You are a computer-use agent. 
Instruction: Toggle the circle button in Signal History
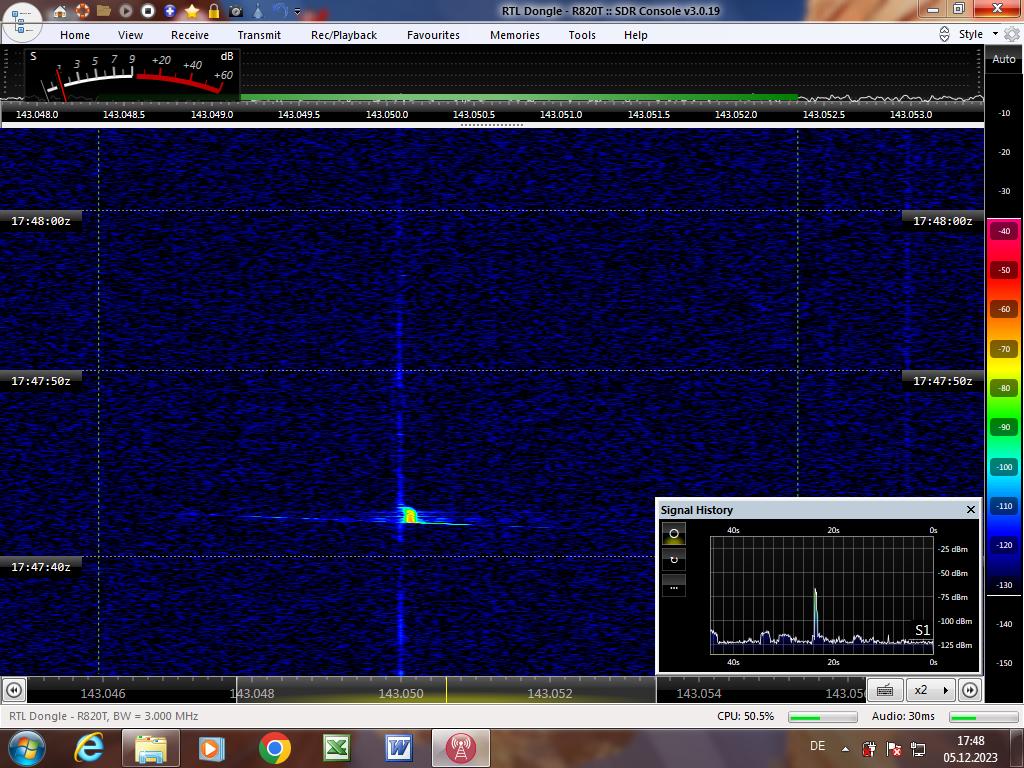[x=674, y=534]
